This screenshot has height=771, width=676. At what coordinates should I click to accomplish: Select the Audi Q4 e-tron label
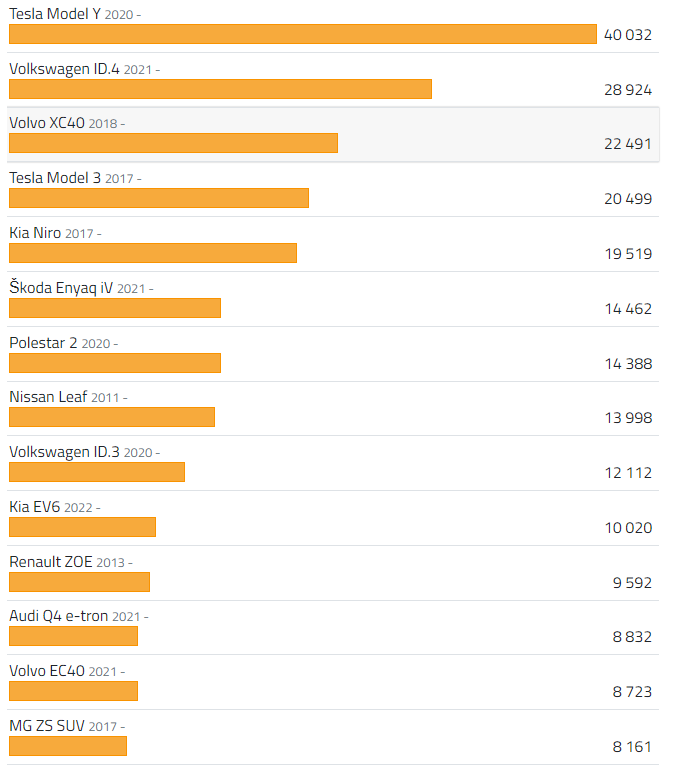tap(59, 616)
